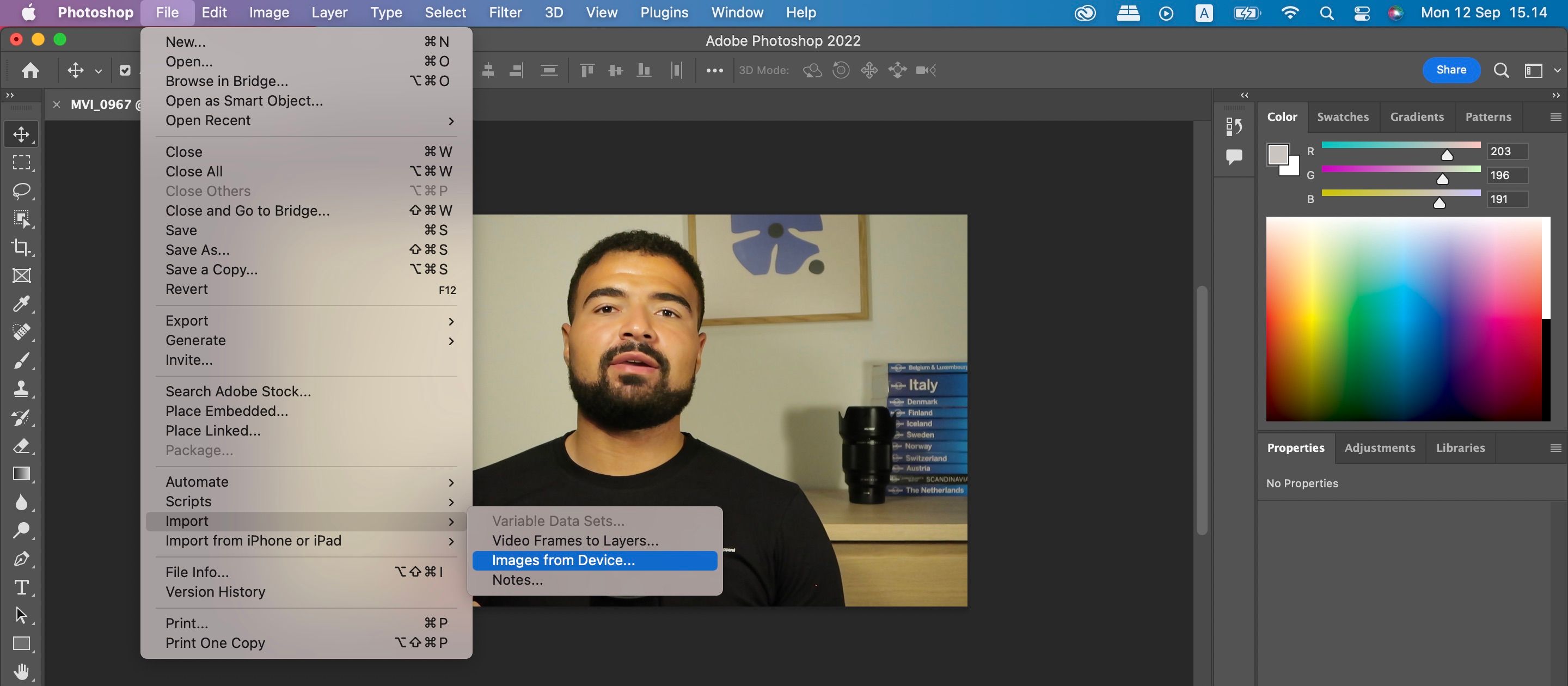This screenshot has height=686, width=1568.
Task: Select the Clone Stamp tool
Action: tap(21, 389)
